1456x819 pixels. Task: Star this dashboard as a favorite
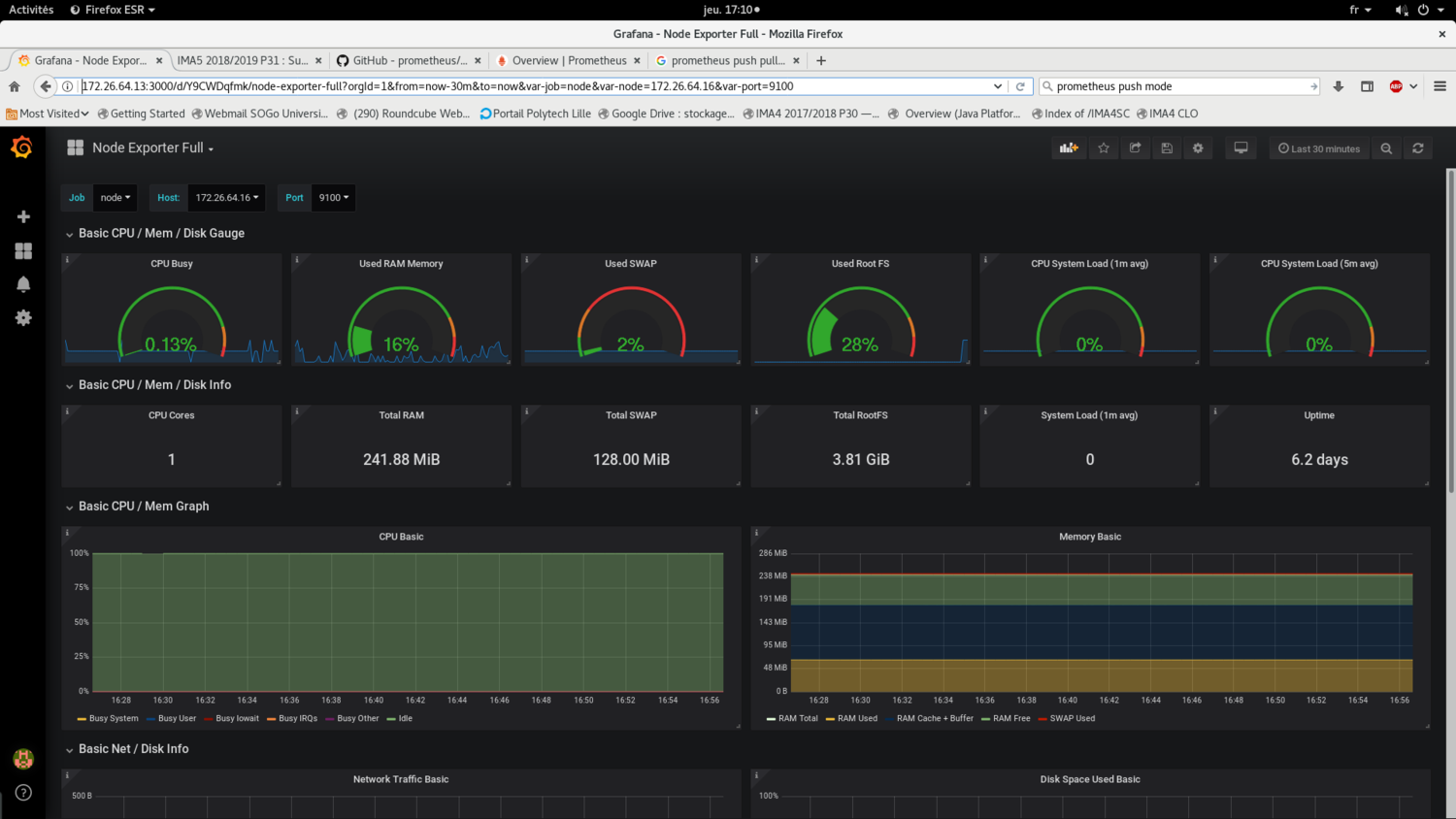1104,148
